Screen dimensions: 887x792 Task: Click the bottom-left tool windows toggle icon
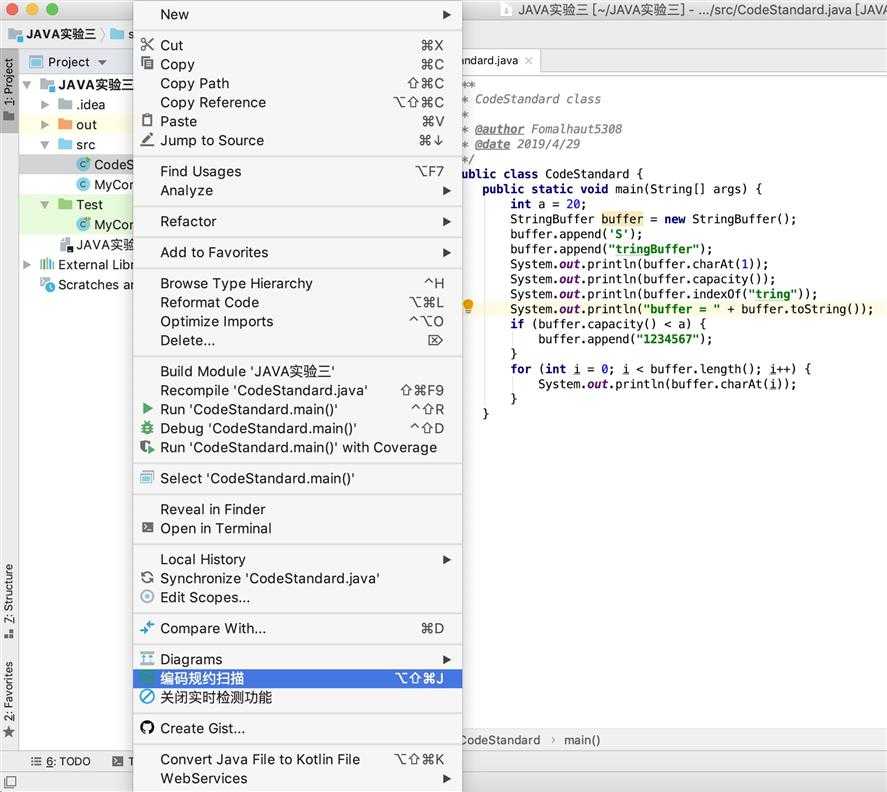click(10, 782)
